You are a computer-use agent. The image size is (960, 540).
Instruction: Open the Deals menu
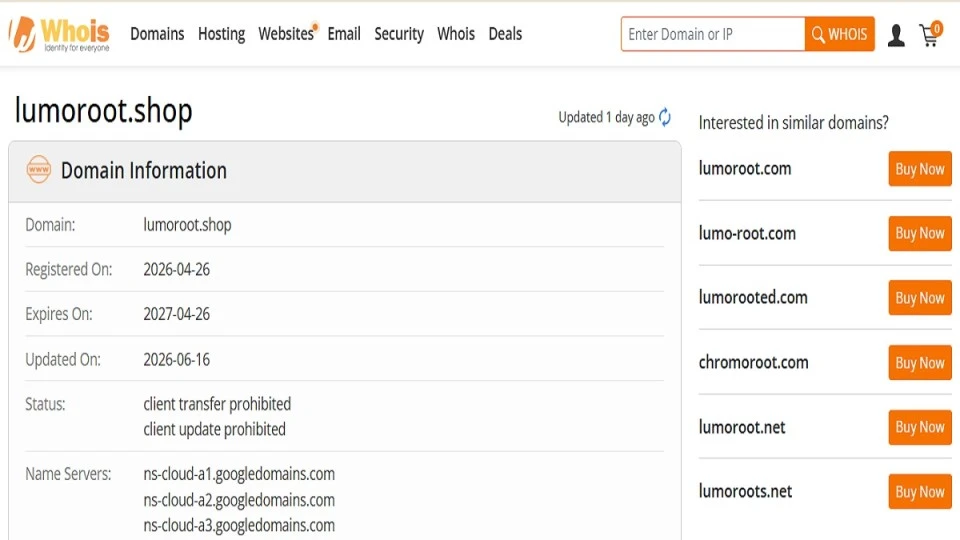[505, 34]
